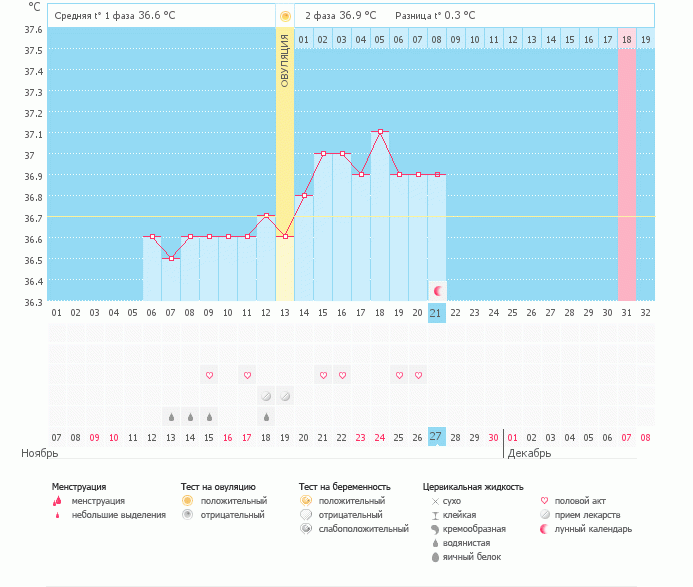The width and height of the screenshot is (693, 587).
Task: Click the positive ovulation test legend icon
Action: 187,500
